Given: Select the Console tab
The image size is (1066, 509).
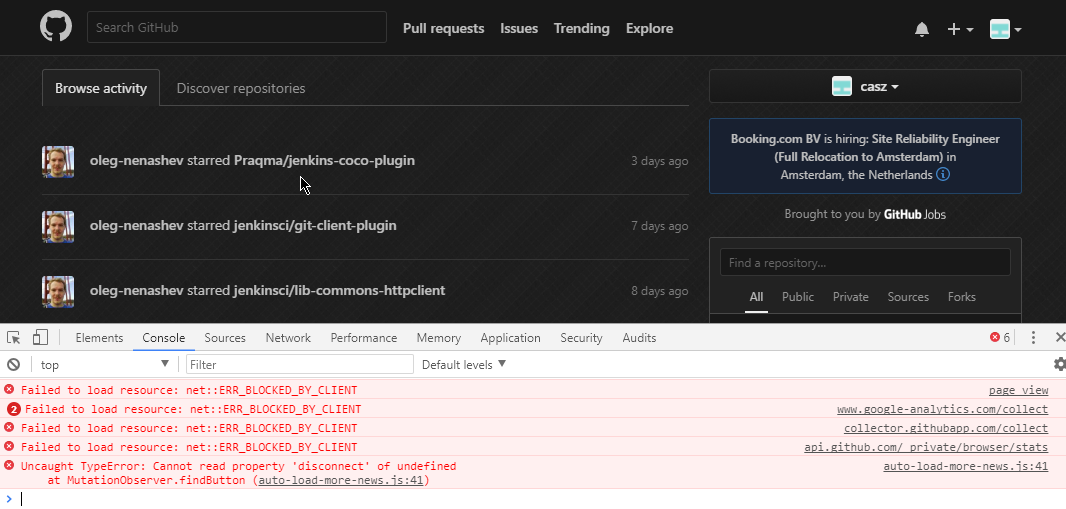Looking at the screenshot, I should click(x=164, y=338).
